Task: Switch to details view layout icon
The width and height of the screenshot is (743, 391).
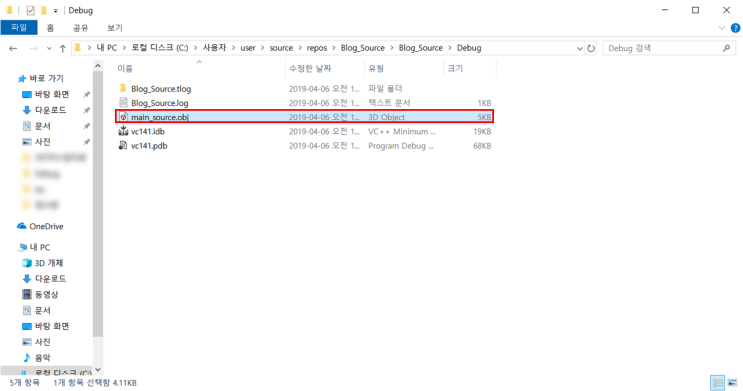Action: coord(717,382)
